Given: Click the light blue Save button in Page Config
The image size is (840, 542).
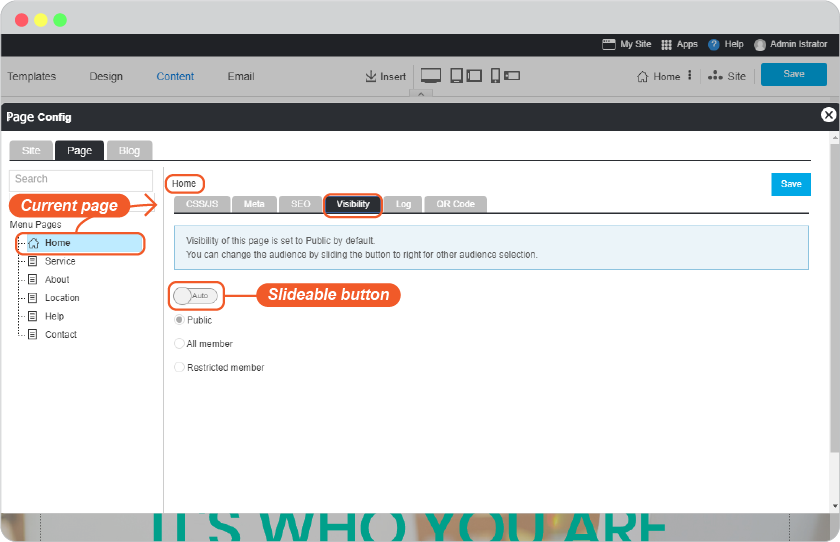Looking at the screenshot, I should [791, 184].
